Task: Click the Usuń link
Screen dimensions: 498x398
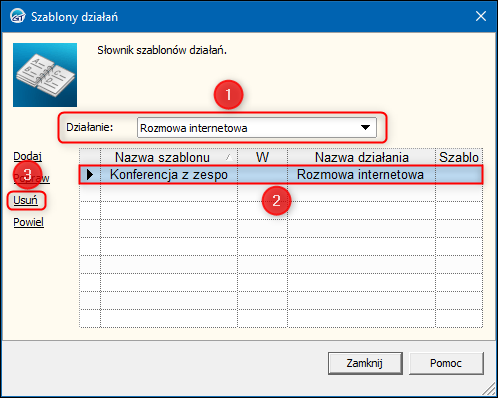Action: [25, 200]
